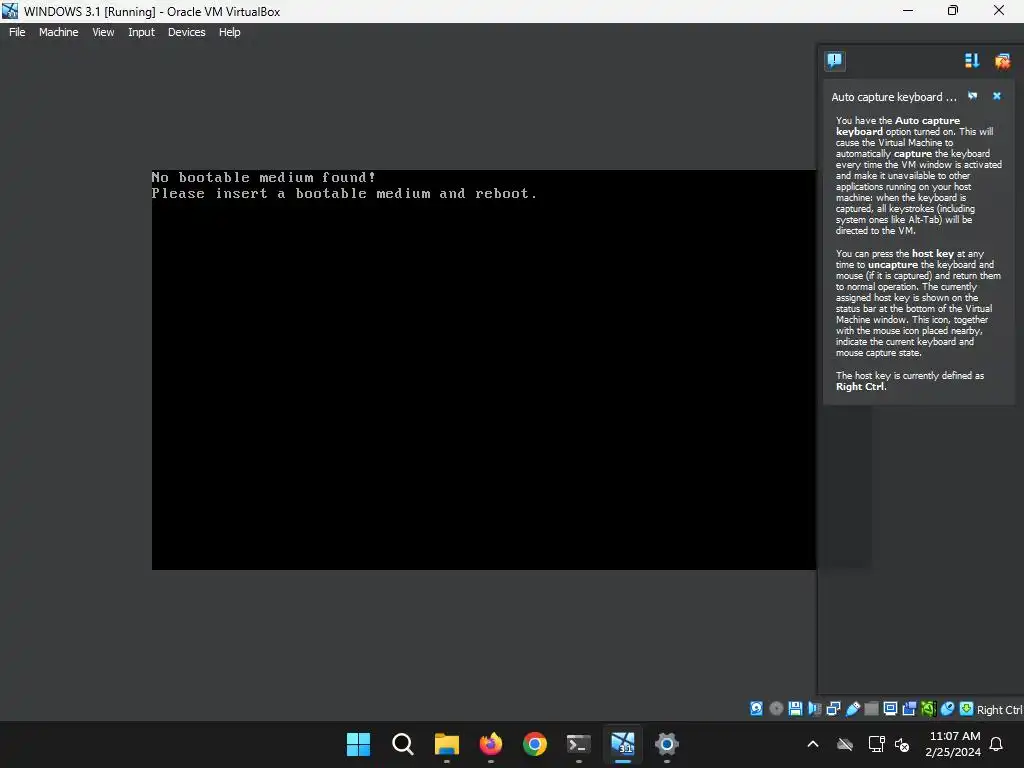The height and width of the screenshot is (768, 1024).
Task: Click the VirtualBox title bar application icon
Action: (10, 11)
